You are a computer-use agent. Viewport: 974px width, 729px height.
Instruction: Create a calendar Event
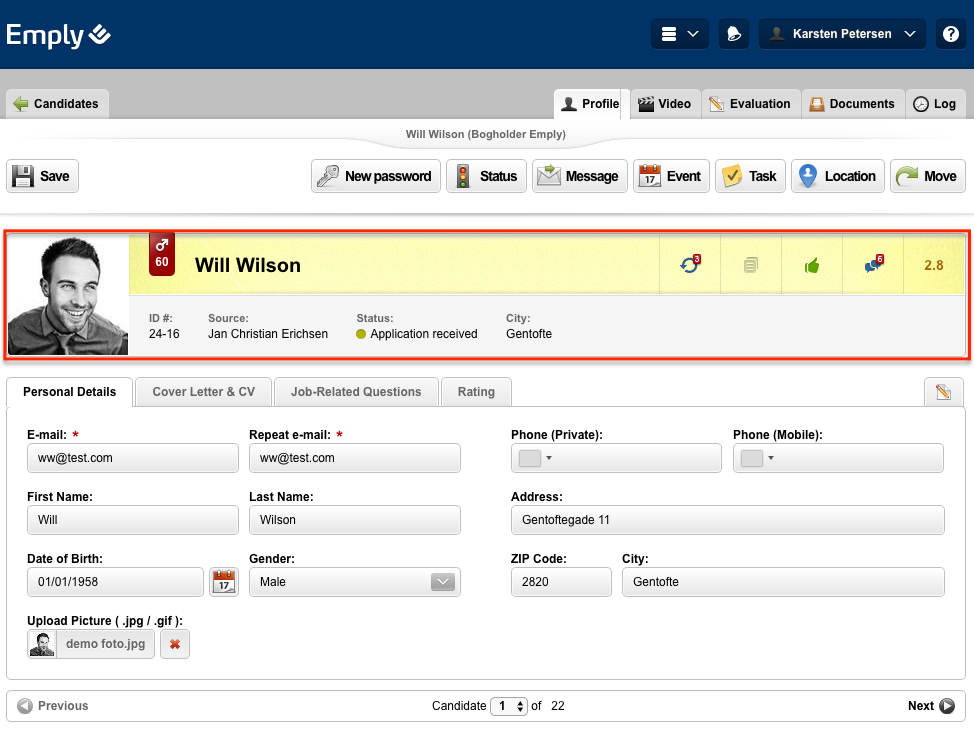(x=671, y=176)
